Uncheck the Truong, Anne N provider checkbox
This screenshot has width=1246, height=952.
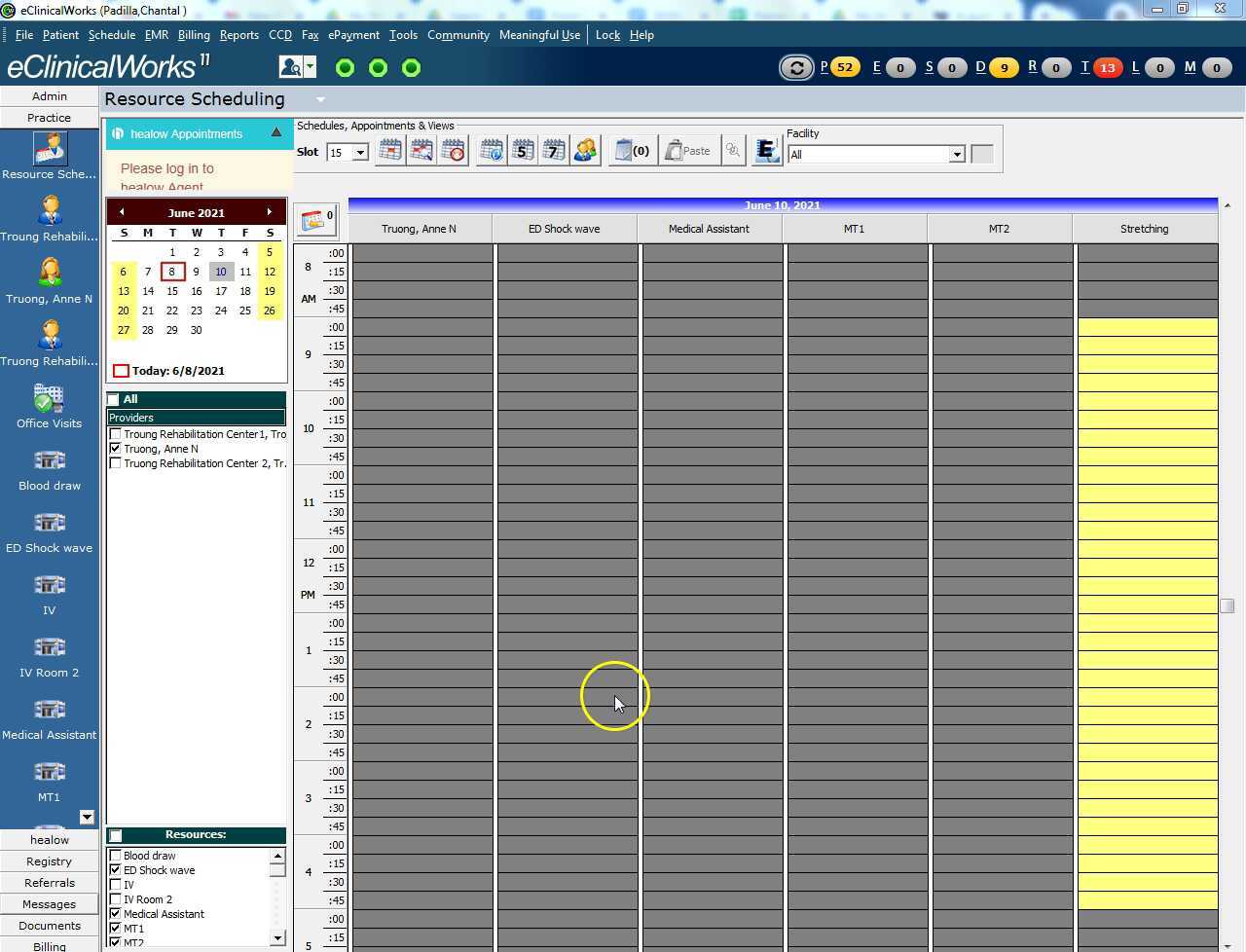tap(116, 449)
